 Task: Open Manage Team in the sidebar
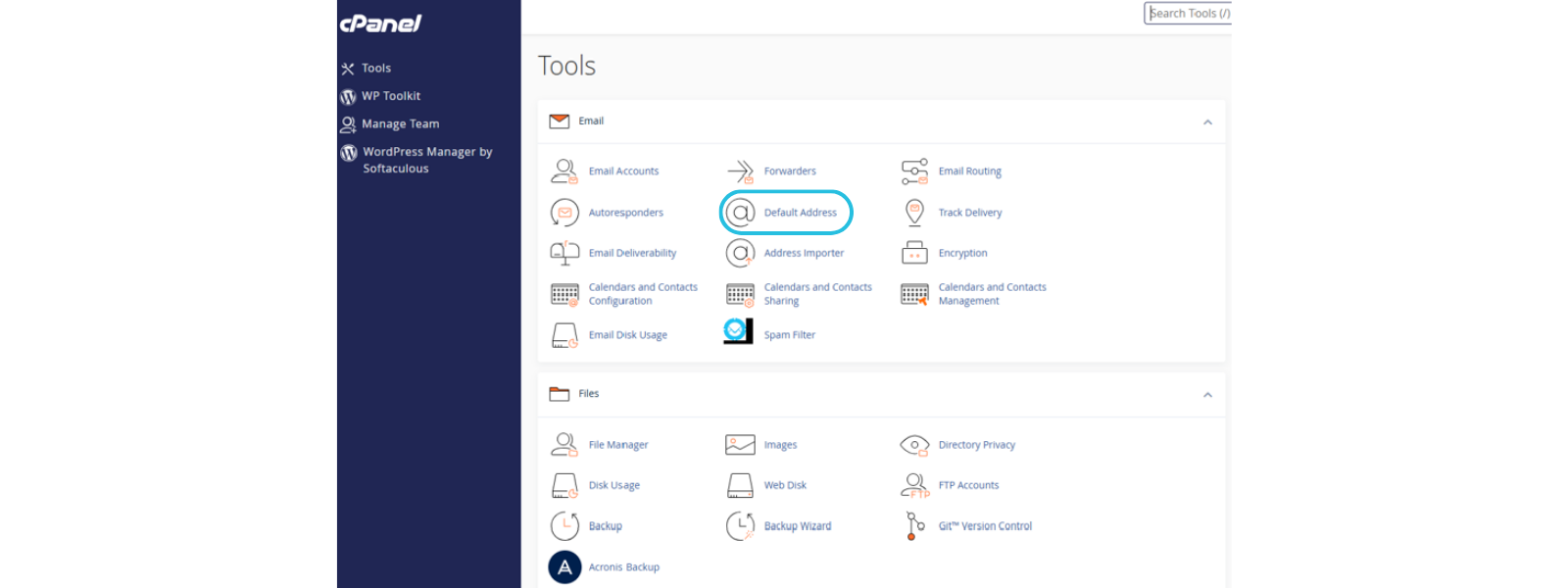[390, 124]
